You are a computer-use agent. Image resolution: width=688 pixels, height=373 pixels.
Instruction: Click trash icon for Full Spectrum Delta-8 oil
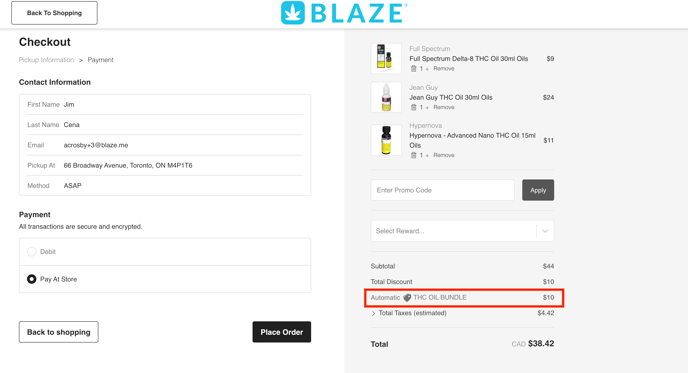coord(413,68)
